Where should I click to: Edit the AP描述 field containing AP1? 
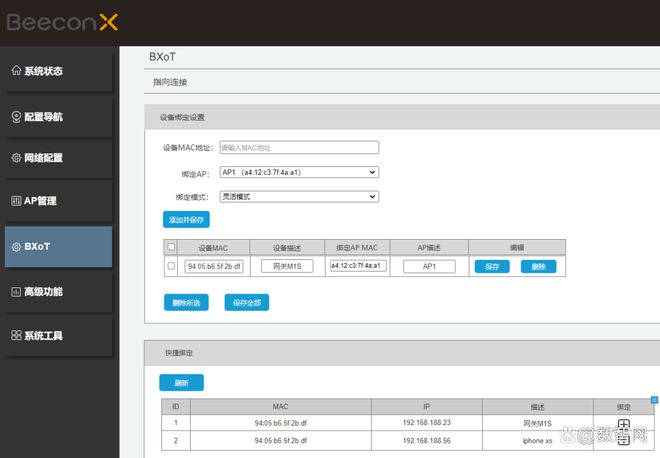[x=429, y=266]
